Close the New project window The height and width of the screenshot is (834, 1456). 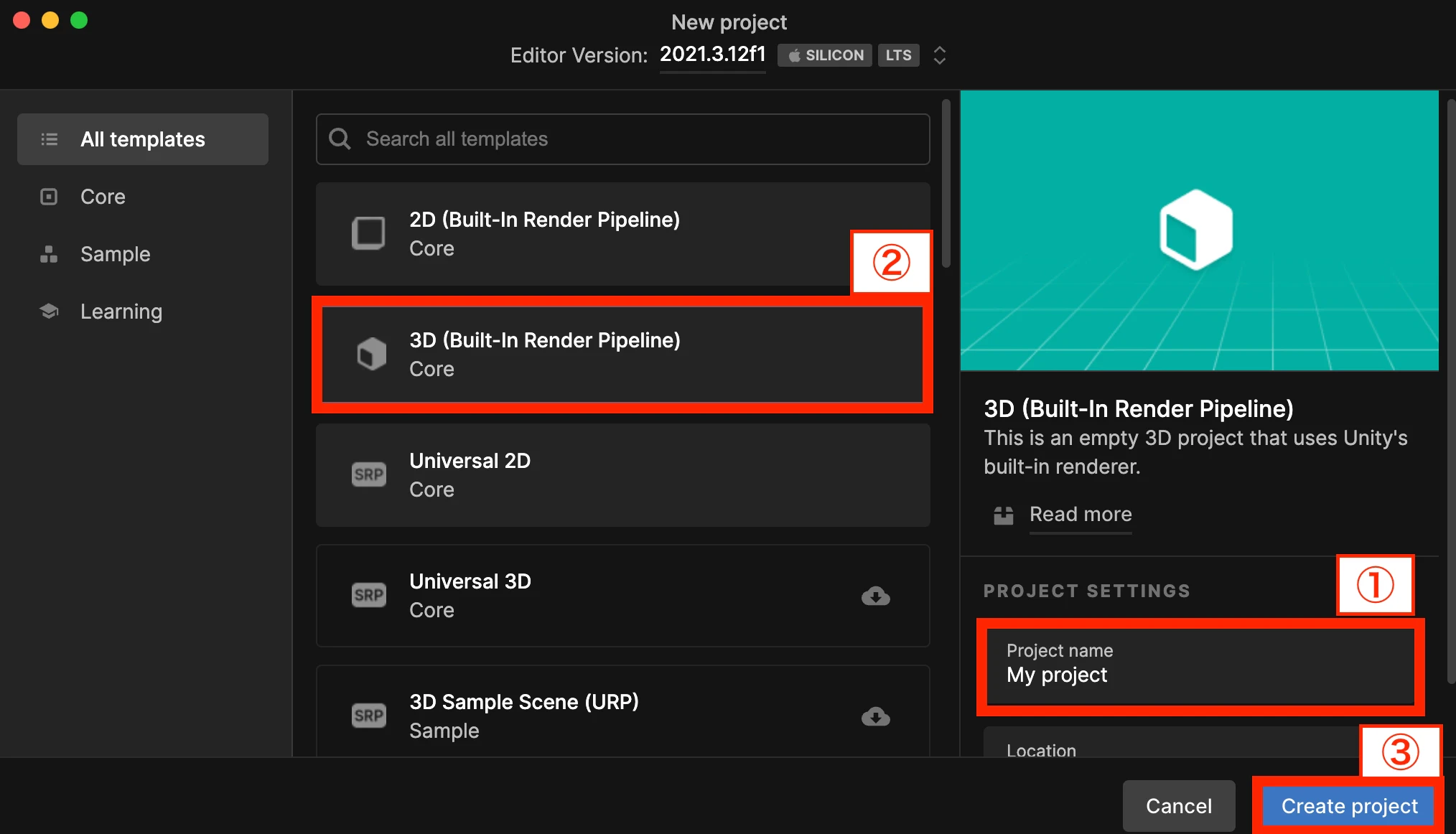(x=22, y=20)
